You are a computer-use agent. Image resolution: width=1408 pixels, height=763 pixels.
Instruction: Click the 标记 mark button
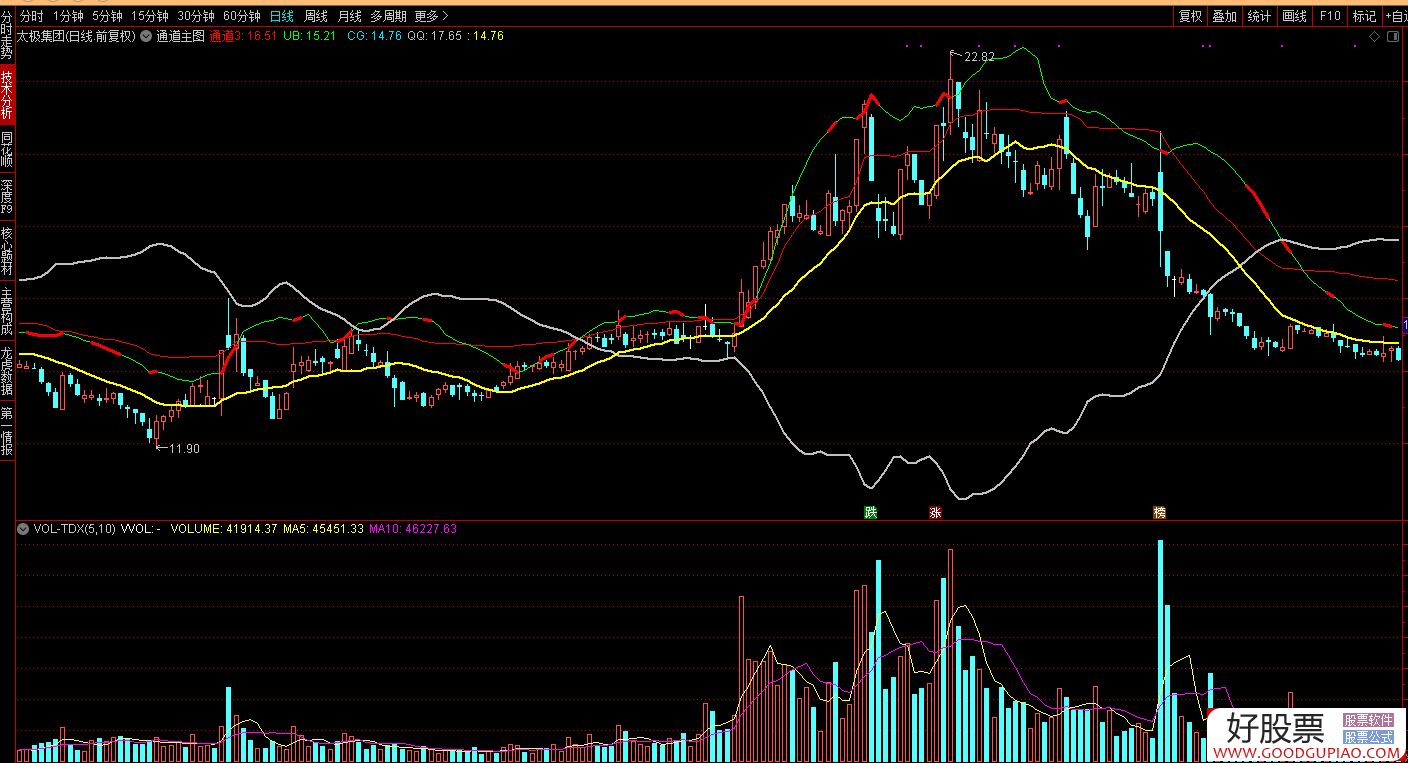click(x=1364, y=16)
